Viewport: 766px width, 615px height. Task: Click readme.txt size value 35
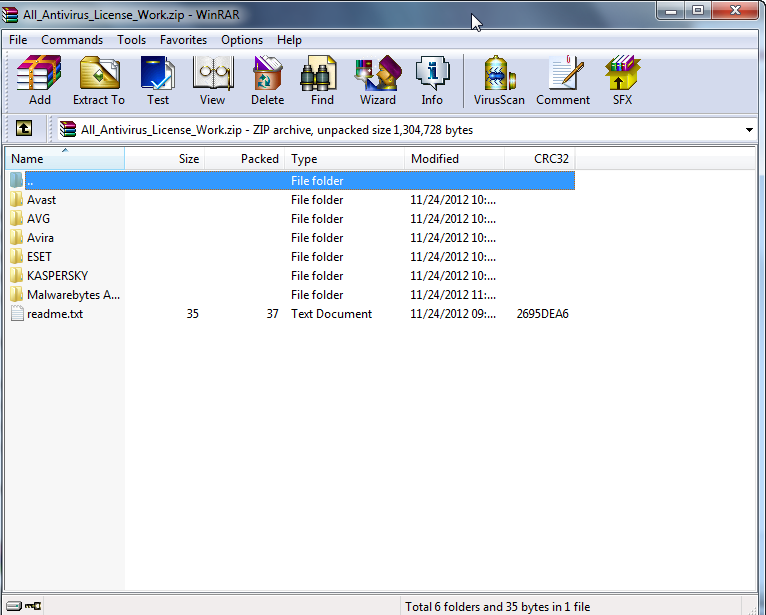(x=192, y=314)
